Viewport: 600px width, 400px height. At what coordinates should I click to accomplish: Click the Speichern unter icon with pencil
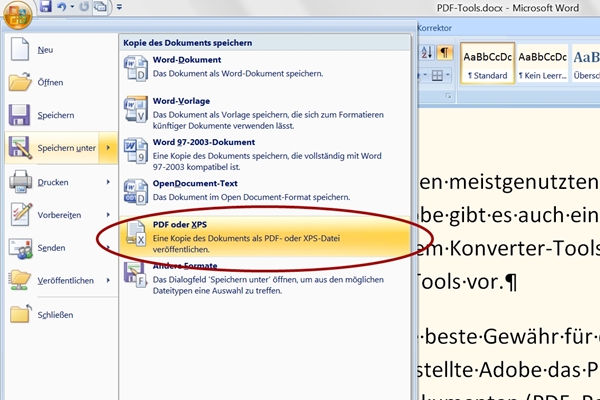click(x=20, y=147)
